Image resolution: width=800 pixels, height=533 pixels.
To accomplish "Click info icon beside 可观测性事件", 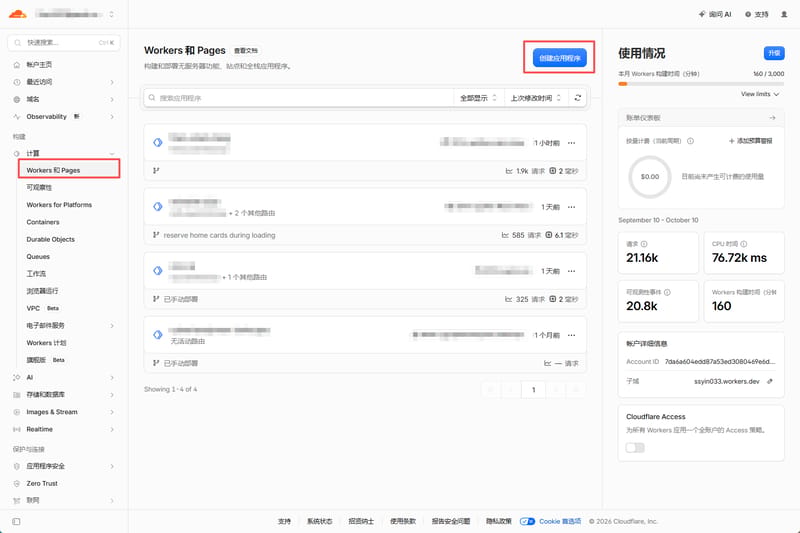I will pyautogui.click(x=667, y=292).
